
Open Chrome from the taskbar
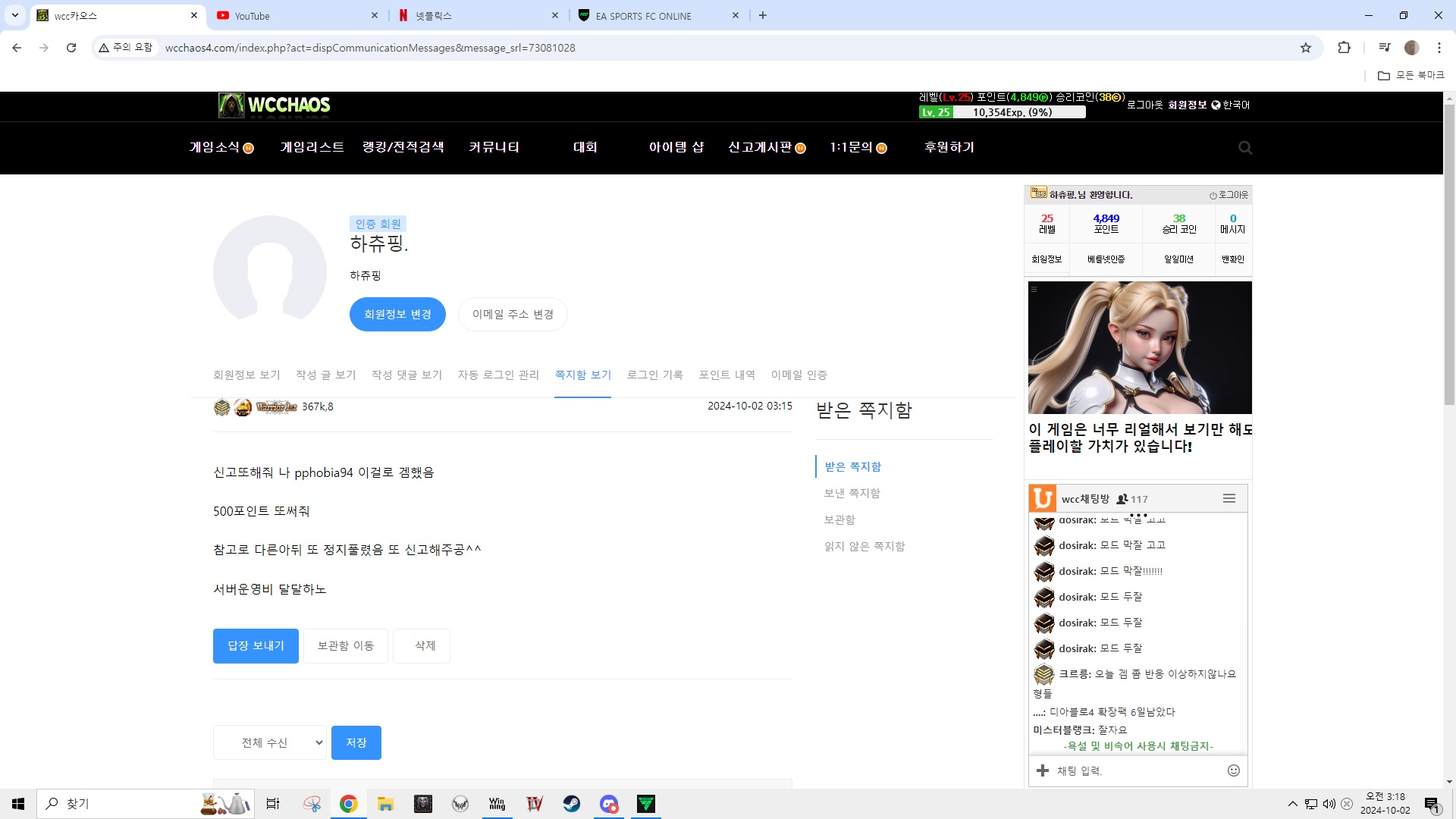348,804
